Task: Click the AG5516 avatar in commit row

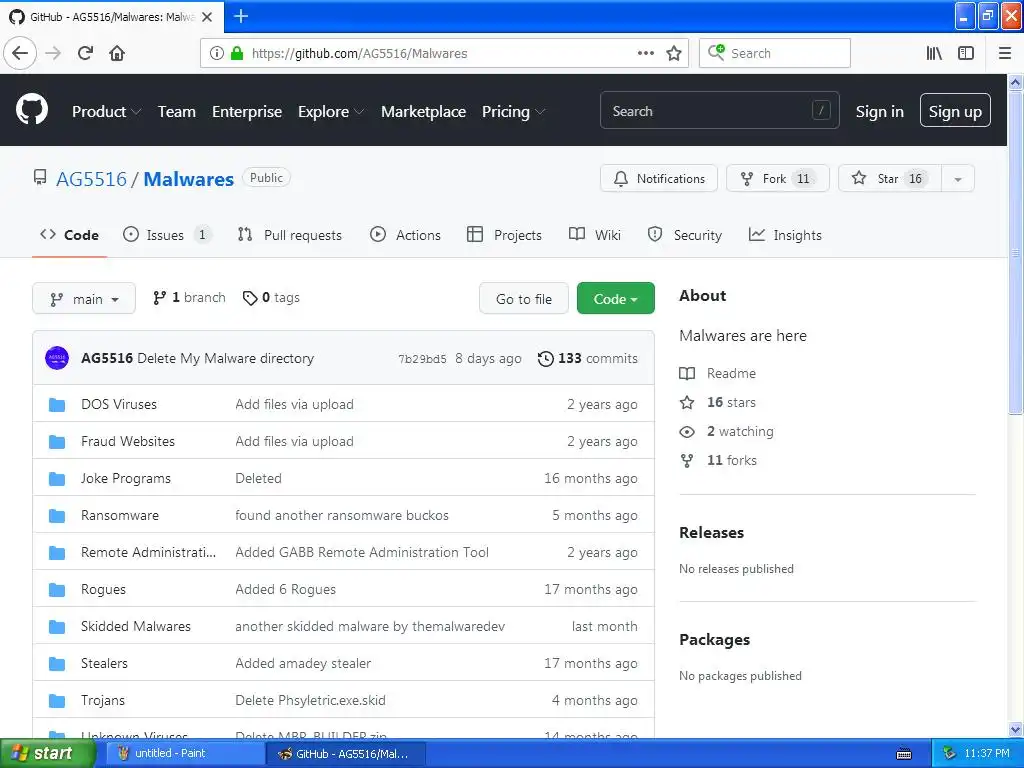Action: 57,358
